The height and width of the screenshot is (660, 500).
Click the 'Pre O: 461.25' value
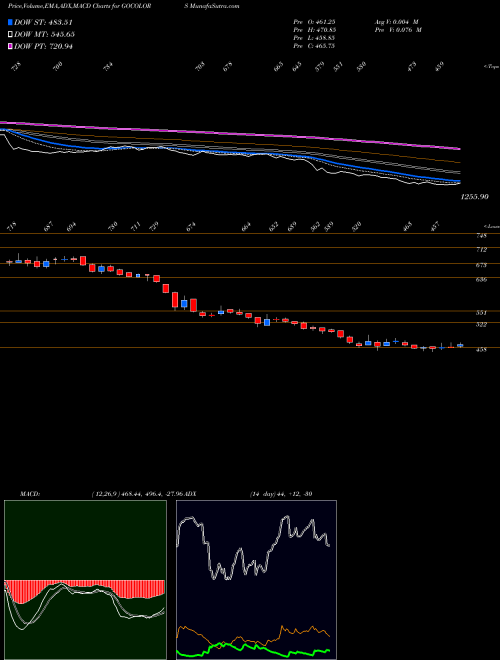314,22
